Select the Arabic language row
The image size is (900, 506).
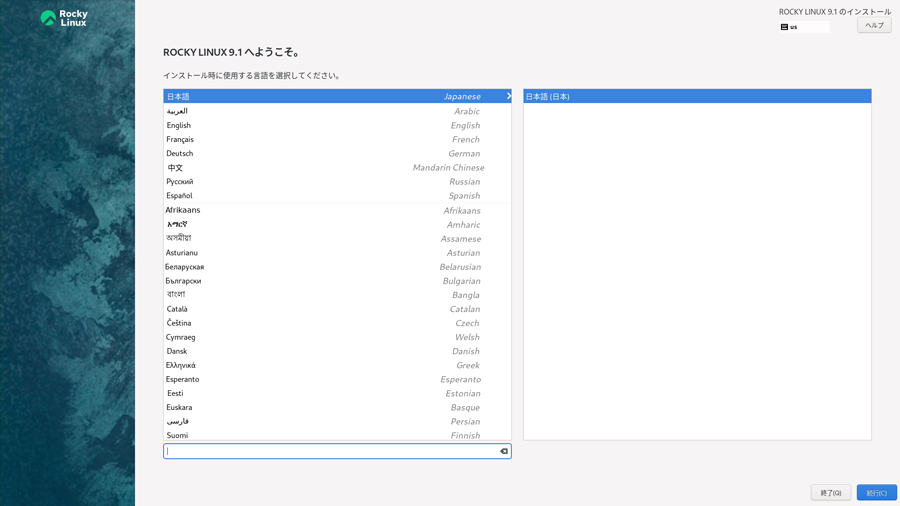click(x=337, y=112)
